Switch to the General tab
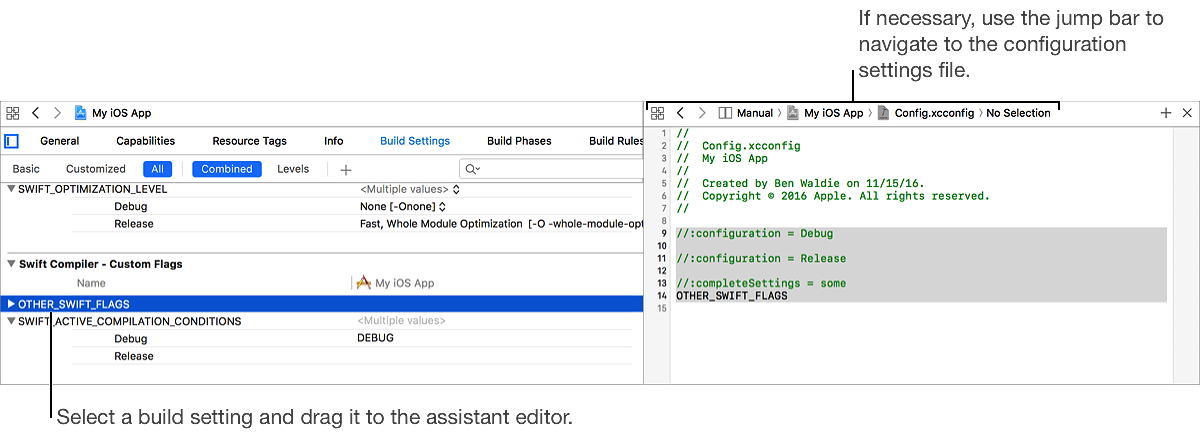This screenshot has height=435, width=1200. (x=60, y=141)
